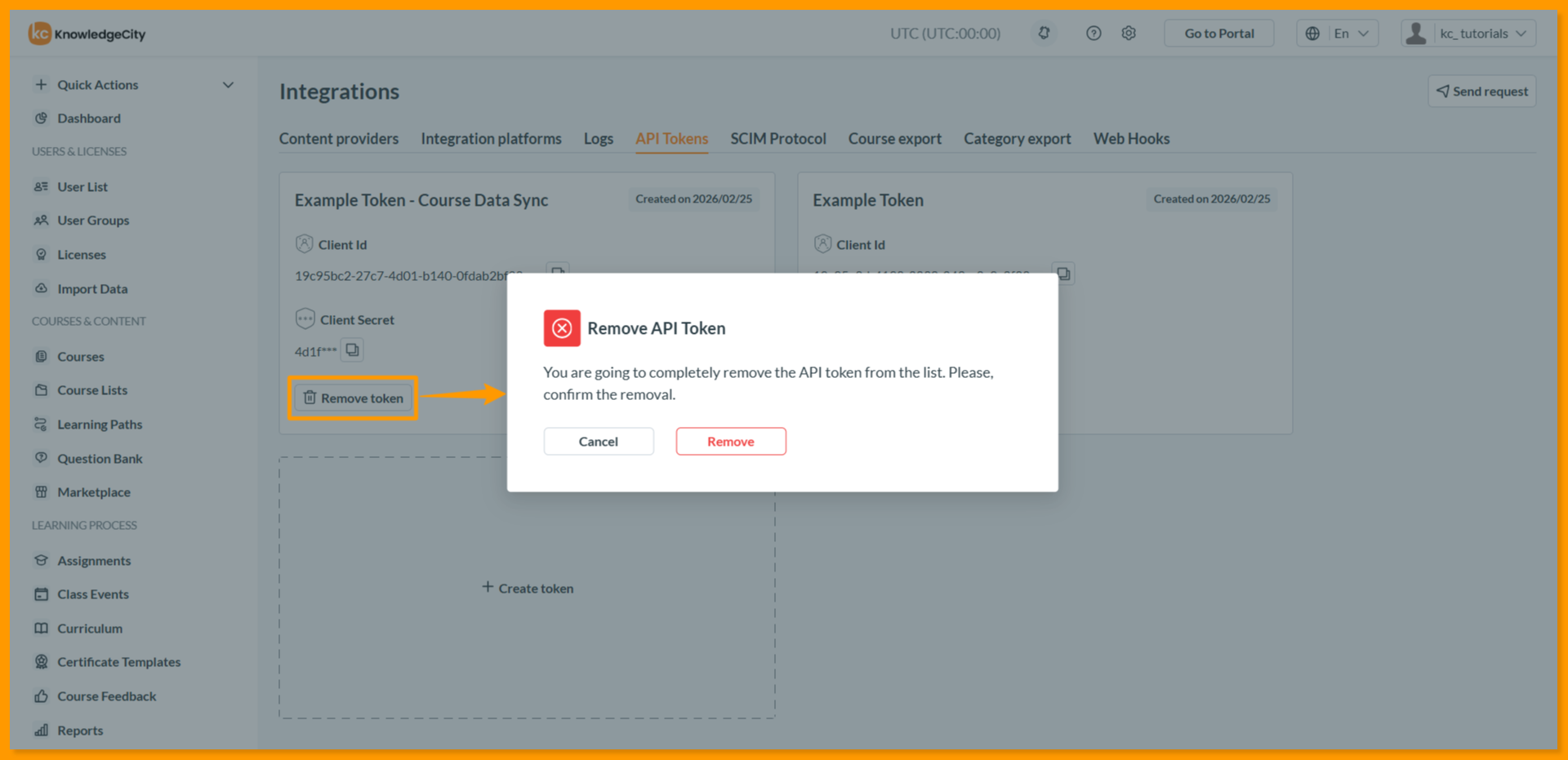Copy the Example Token client ID
This screenshot has width=1568, height=760.
tap(1063, 273)
